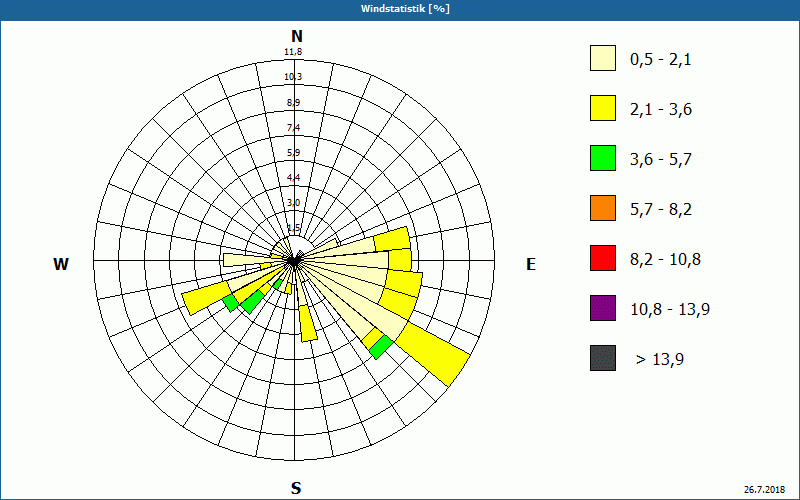The height and width of the screenshot is (500, 800).
Task: Click the purple 10,8 - 13,9 legend swatch
Action: tap(603, 308)
